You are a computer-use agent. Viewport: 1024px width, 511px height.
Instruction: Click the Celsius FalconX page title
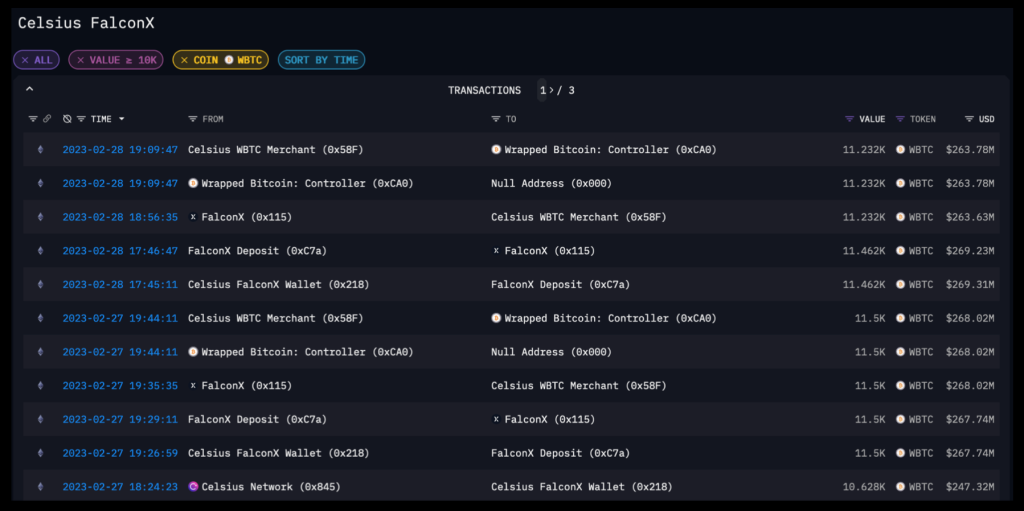(x=86, y=23)
